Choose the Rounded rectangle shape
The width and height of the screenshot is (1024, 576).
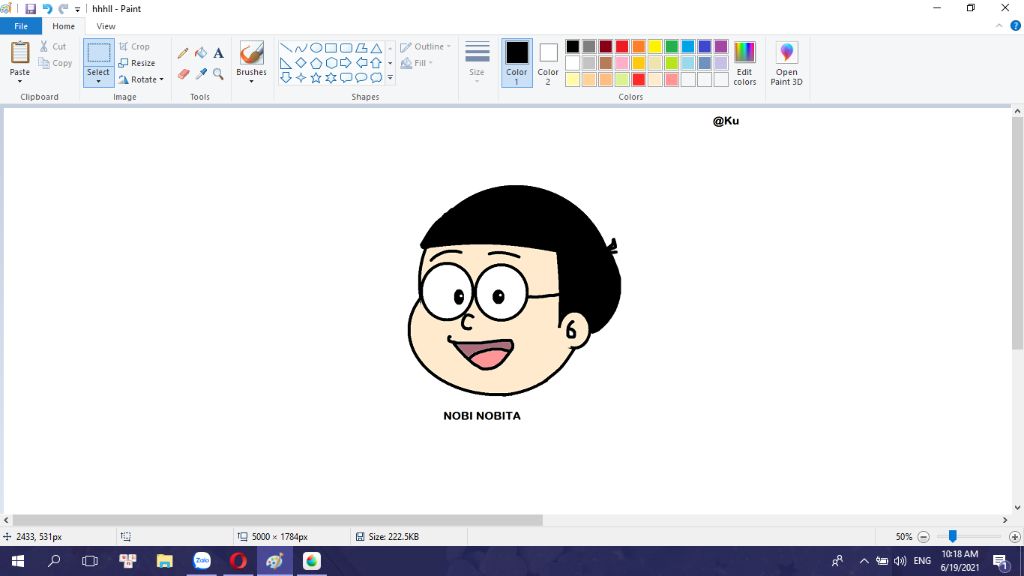point(346,48)
